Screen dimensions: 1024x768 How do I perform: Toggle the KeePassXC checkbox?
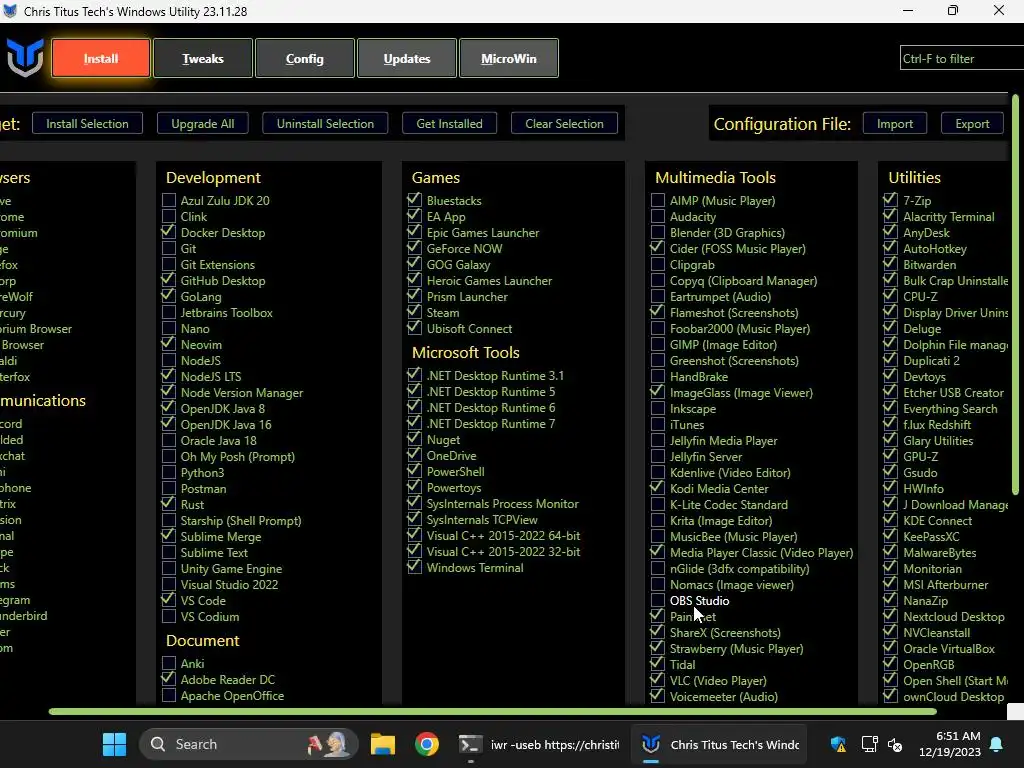click(x=890, y=536)
